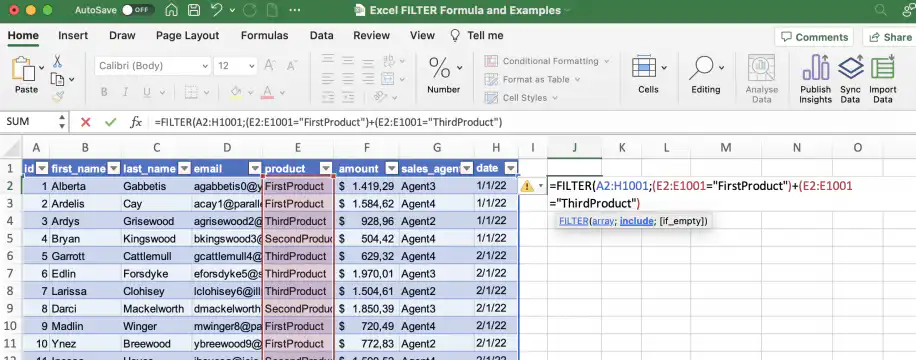Open the Cells group icon
The image size is (916, 360).
point(644,67)
